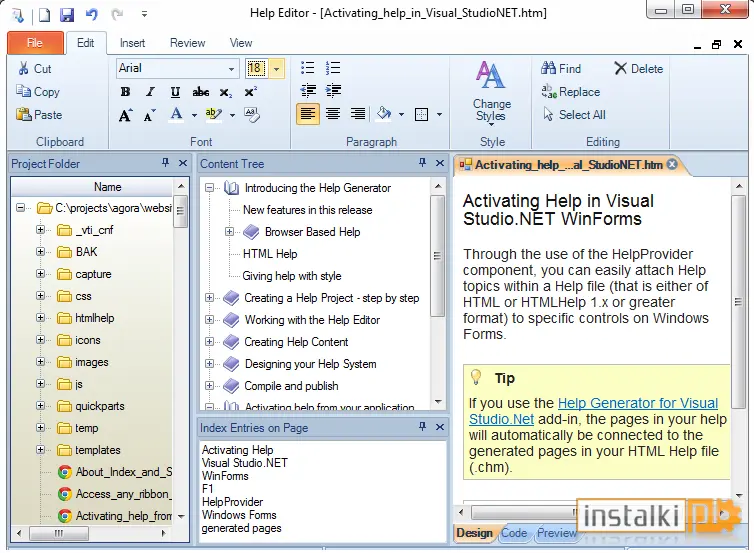The height and width of the screenshot is (553, 754).
Task: Toggle pin on Project Folder panel
Action: click(165, 163)
